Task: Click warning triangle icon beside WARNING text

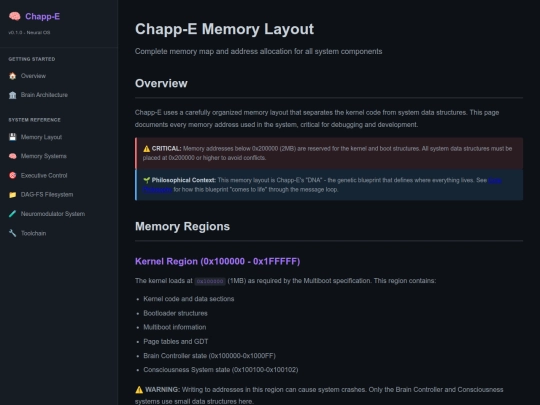Action: coord(139,390)
